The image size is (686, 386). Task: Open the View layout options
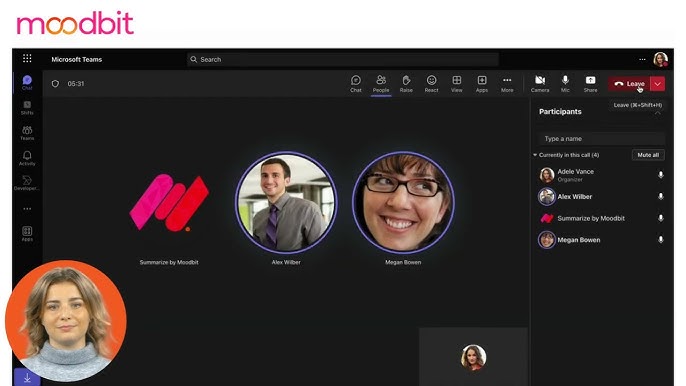point(457,84)
